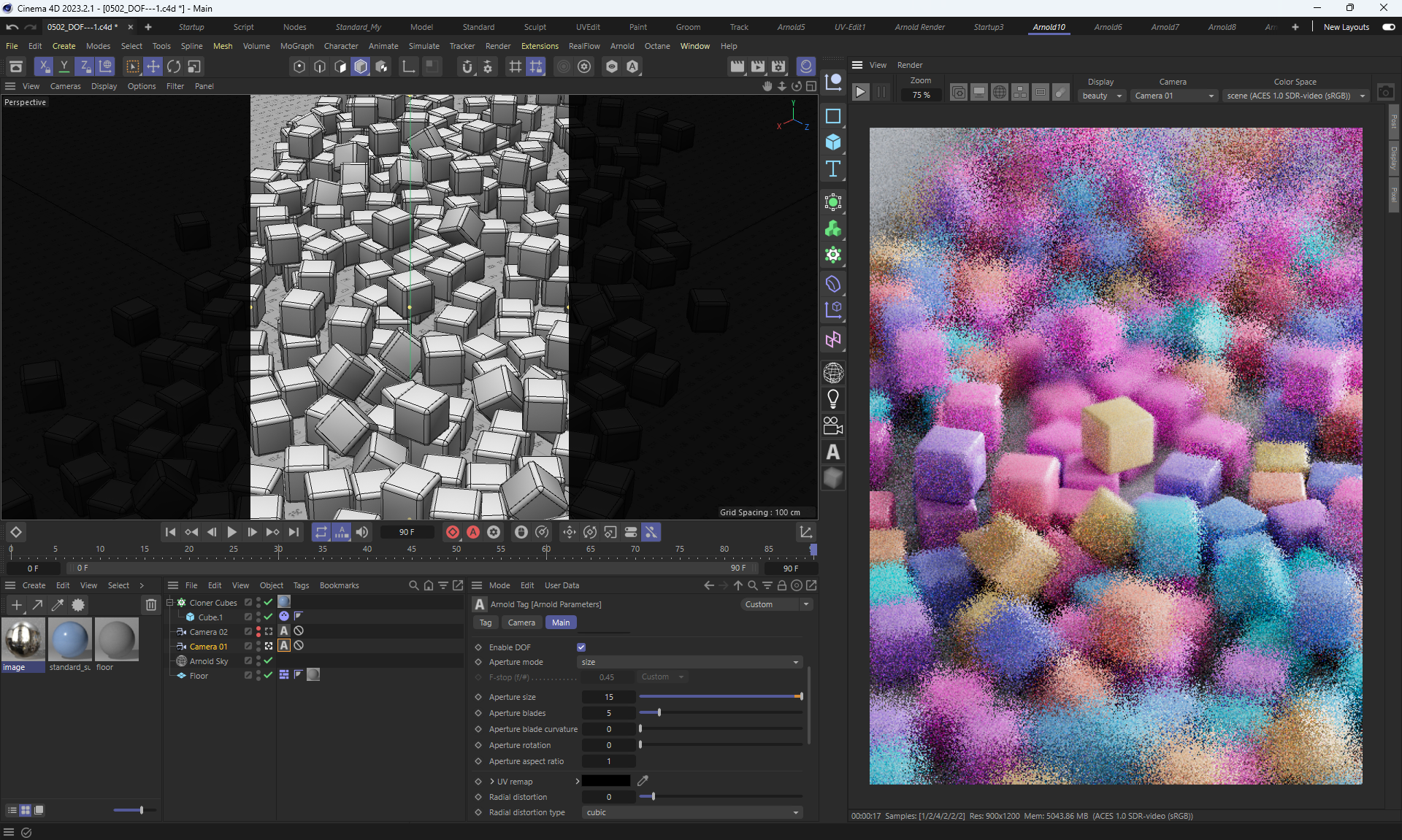
Task: Open the MoGraph menu
Action: coord(296,46)
